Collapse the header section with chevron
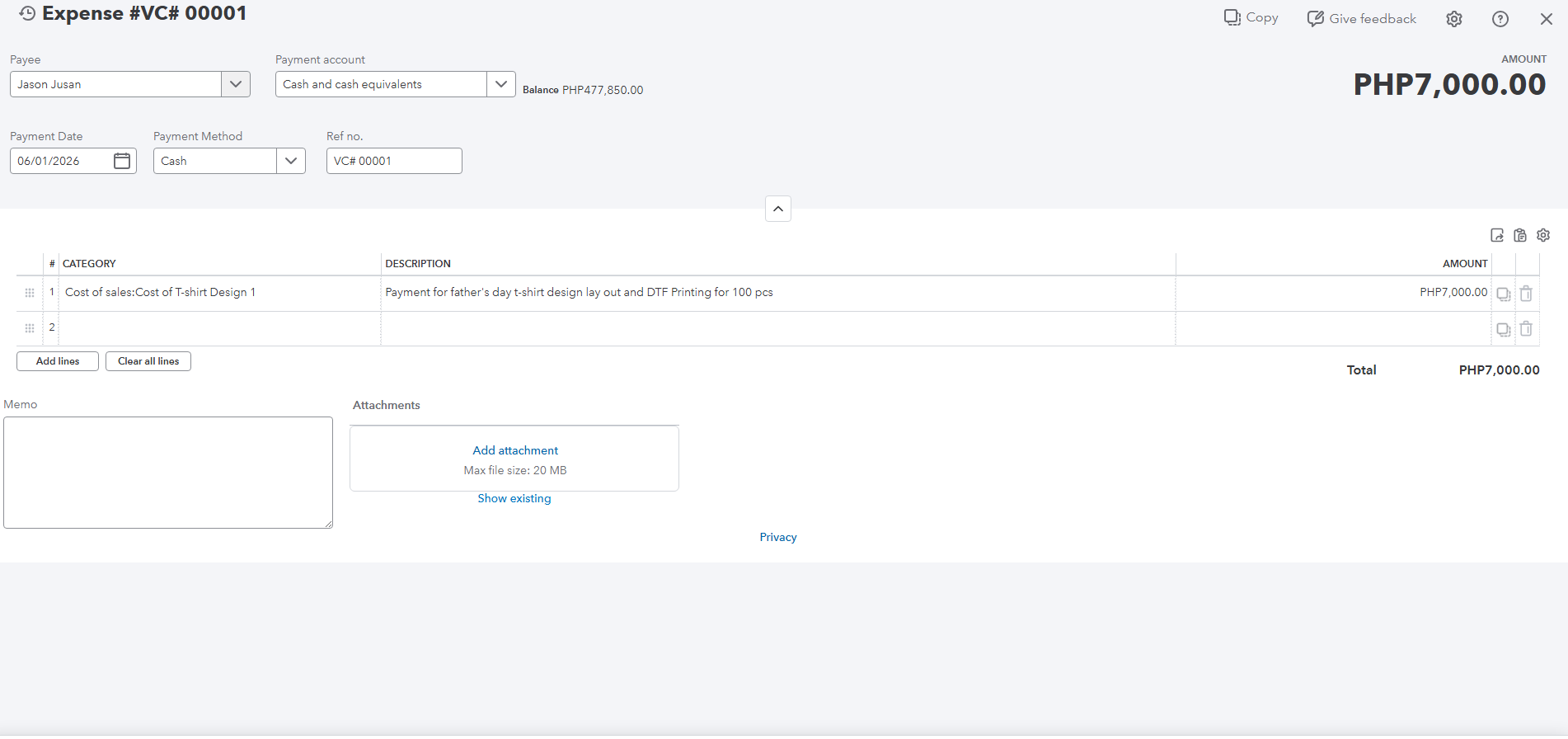The height and width of the screenshot is (739, 1568). tap(778, 209)
